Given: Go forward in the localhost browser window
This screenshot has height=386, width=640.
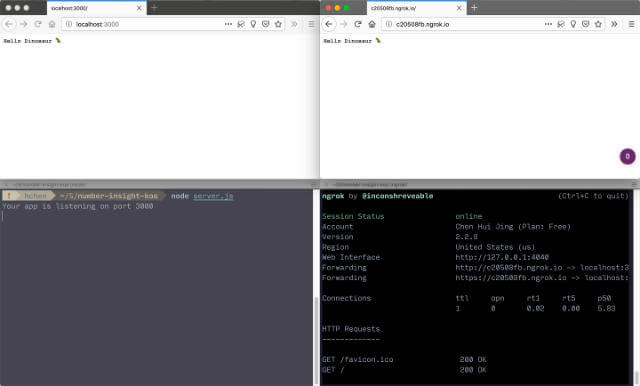Looking at the screenshot, I should 24,24.
